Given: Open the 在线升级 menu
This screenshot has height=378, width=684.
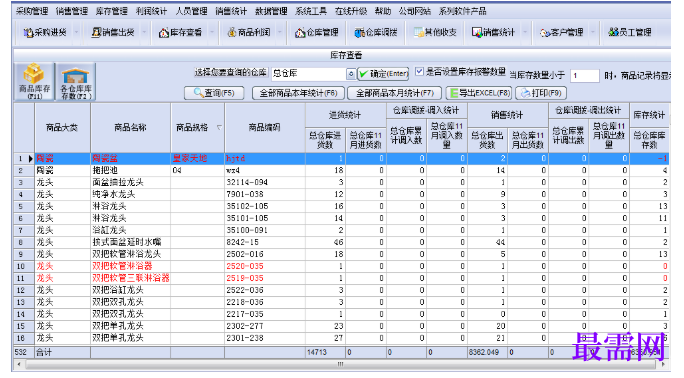Looking at the screenshot, I should tap(351, 11).
